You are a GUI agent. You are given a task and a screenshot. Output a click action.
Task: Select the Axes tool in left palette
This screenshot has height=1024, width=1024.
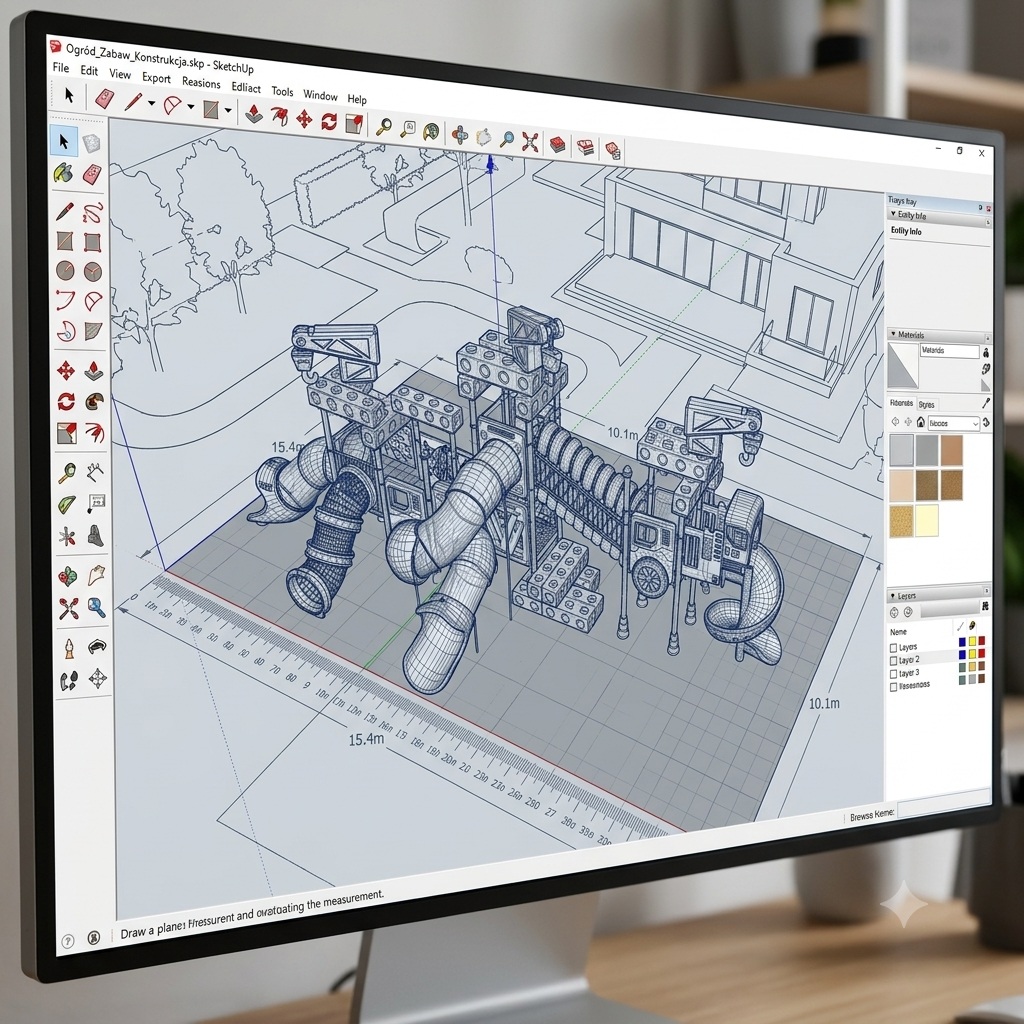[x=67, y=537]
